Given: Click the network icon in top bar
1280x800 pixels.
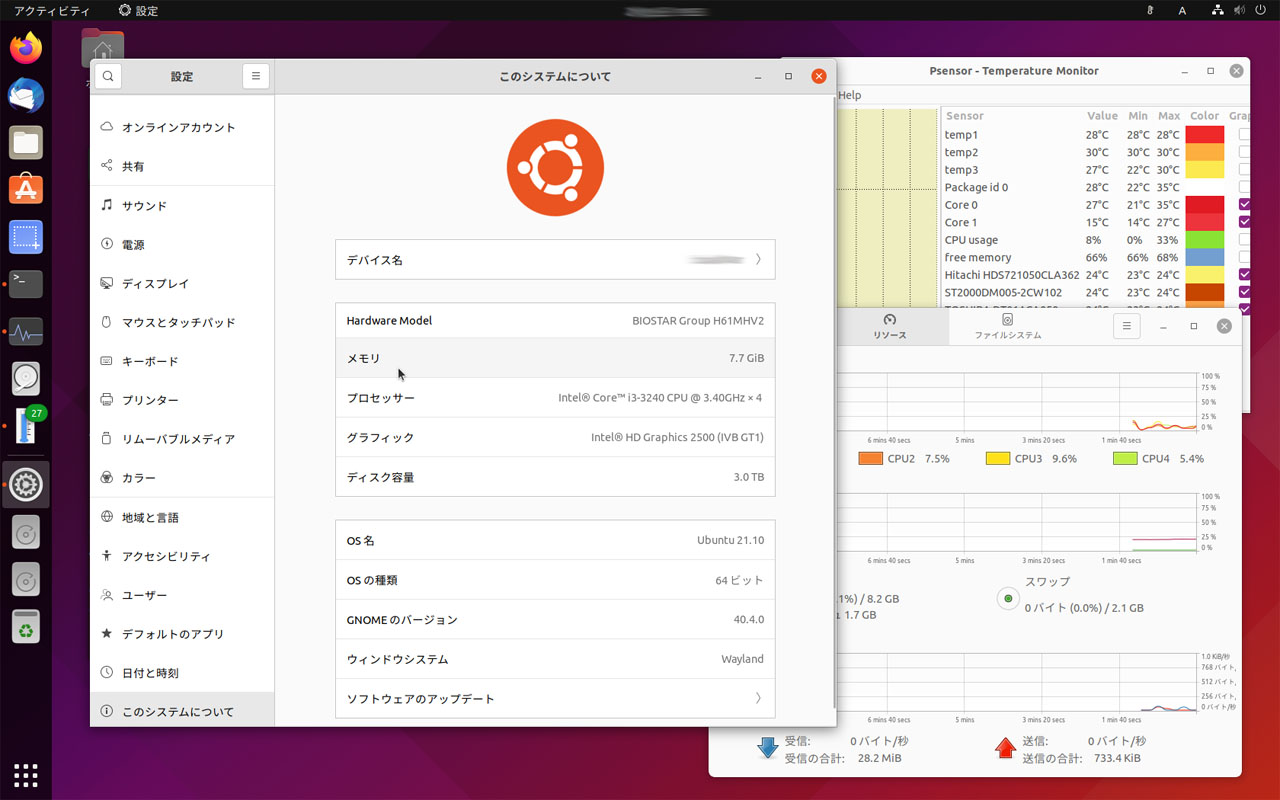Looking at the screenshot, I should [x=1218, y=10].
